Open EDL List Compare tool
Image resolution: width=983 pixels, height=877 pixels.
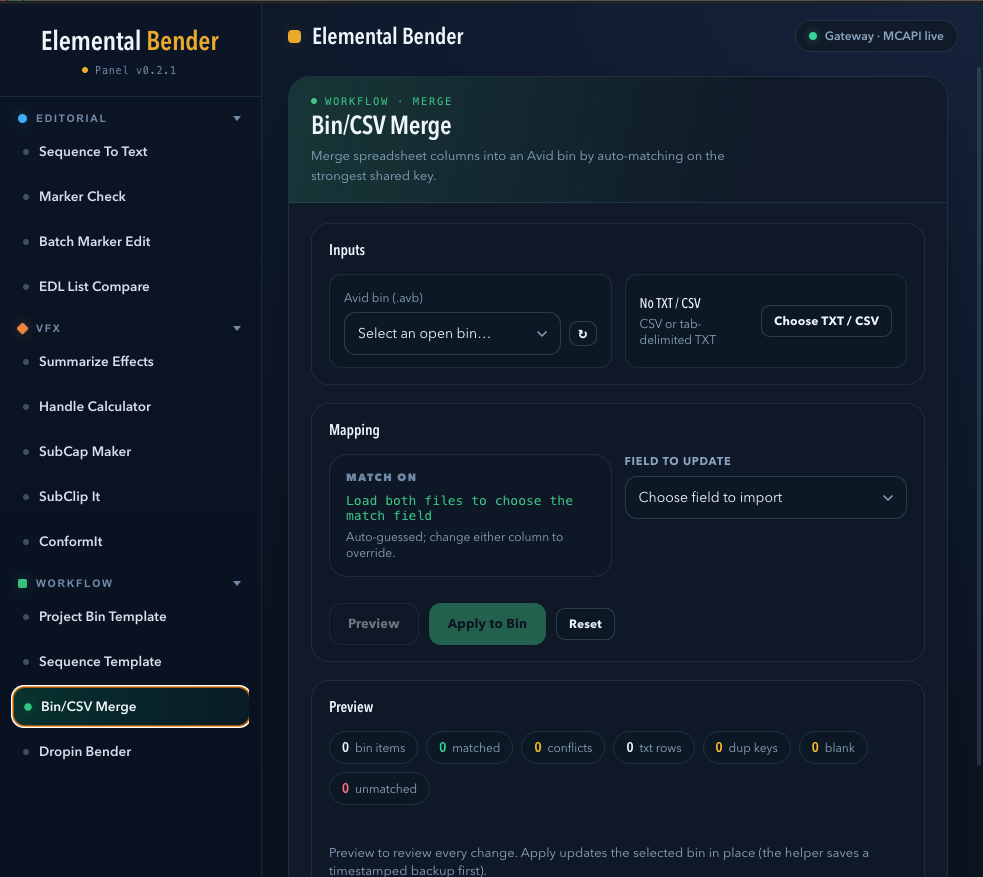(94, 286)
